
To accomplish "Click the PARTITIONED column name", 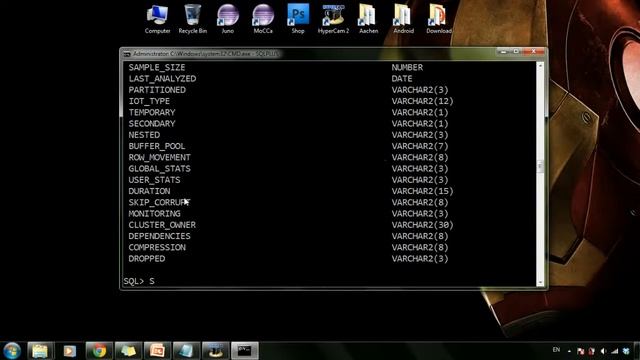I will [x=157, y=90].
